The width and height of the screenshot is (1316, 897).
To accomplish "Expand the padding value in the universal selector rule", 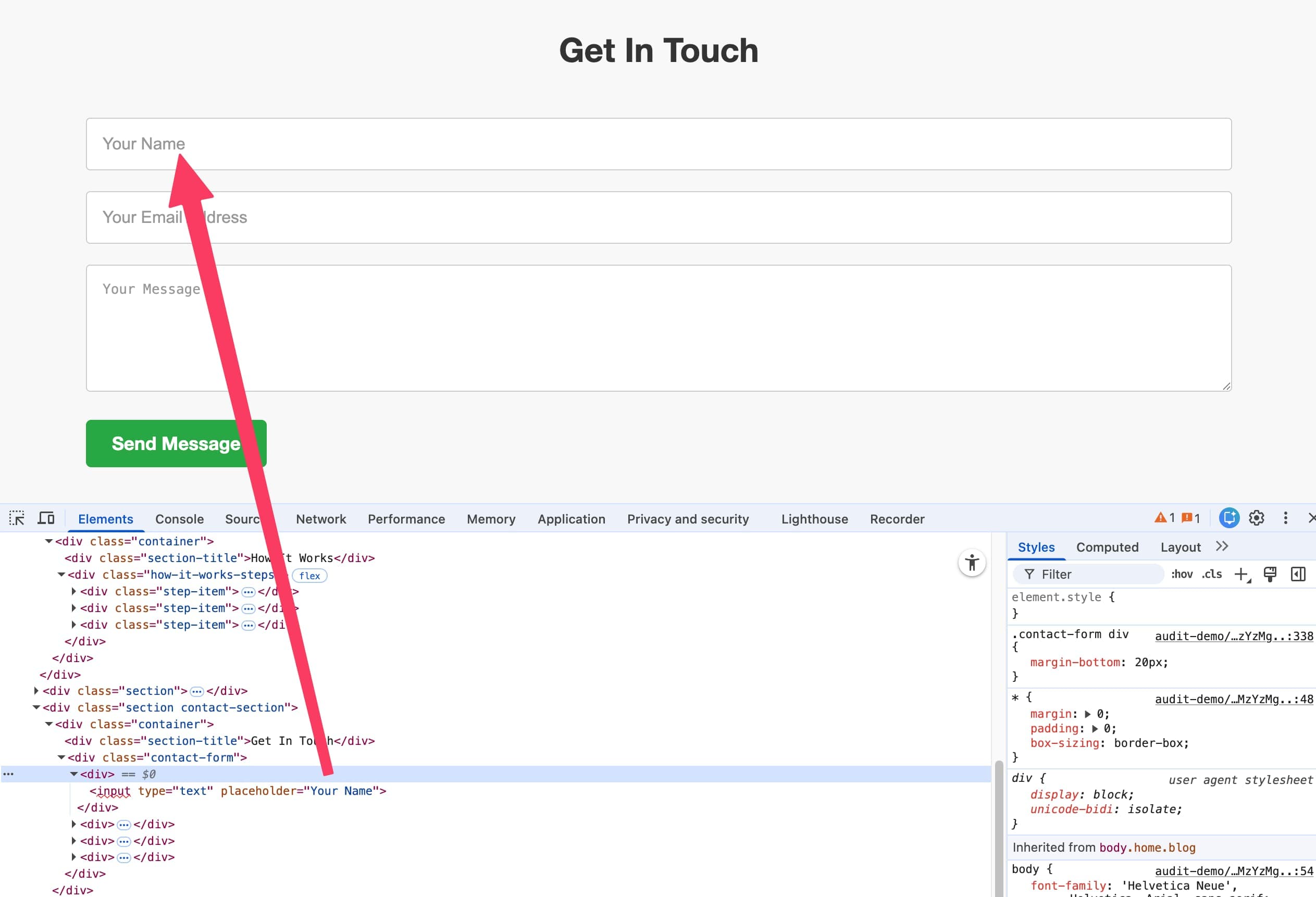I will [1094, 728].
